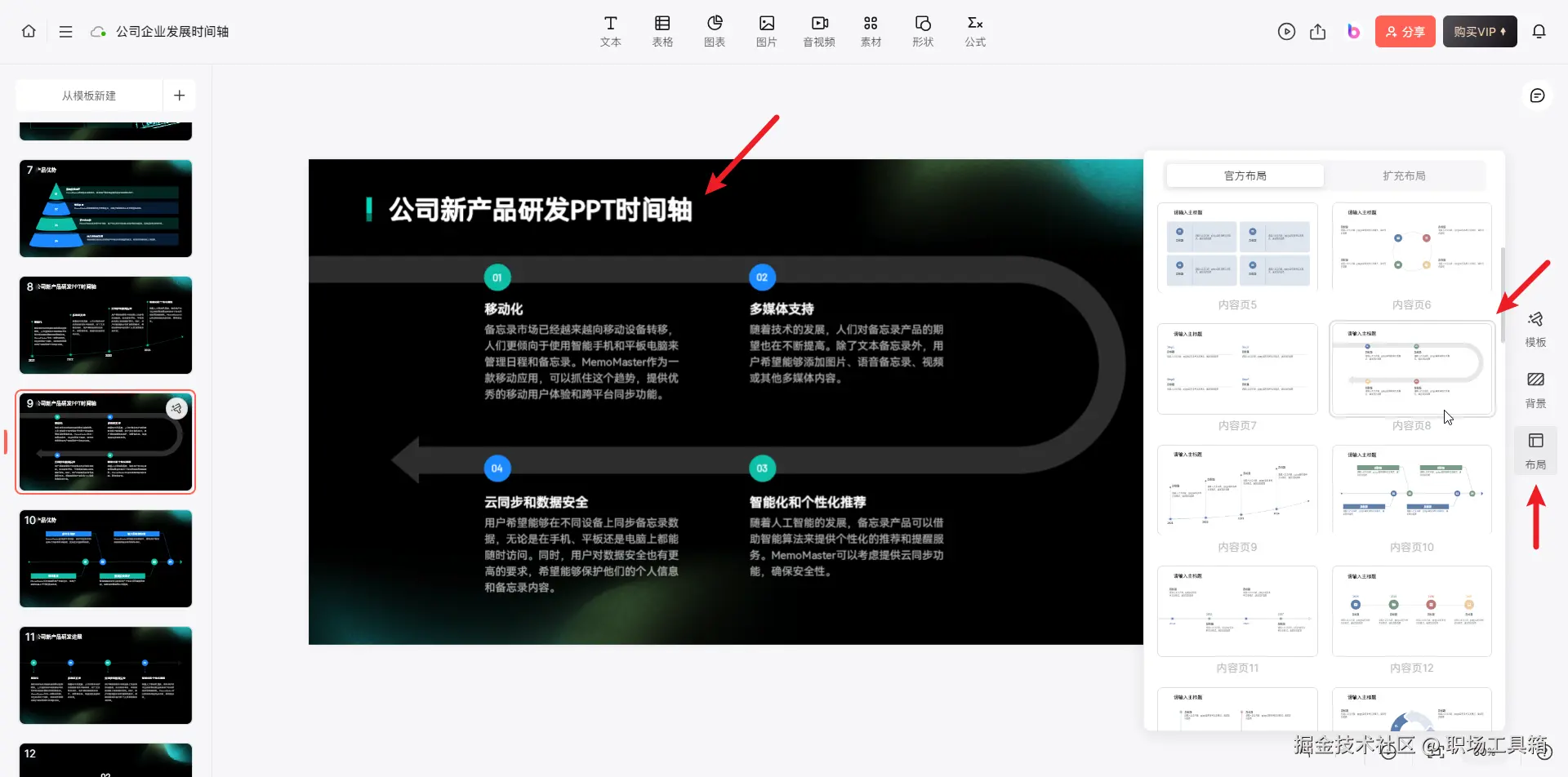
Task: Insert a formula with 公式 tool
Action: point(975,32)
